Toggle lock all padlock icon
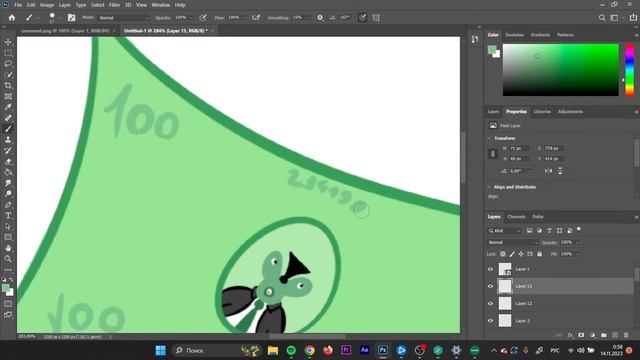Viewport: 640px width, 360px height. pyautogui.click(x=539, y=254)
